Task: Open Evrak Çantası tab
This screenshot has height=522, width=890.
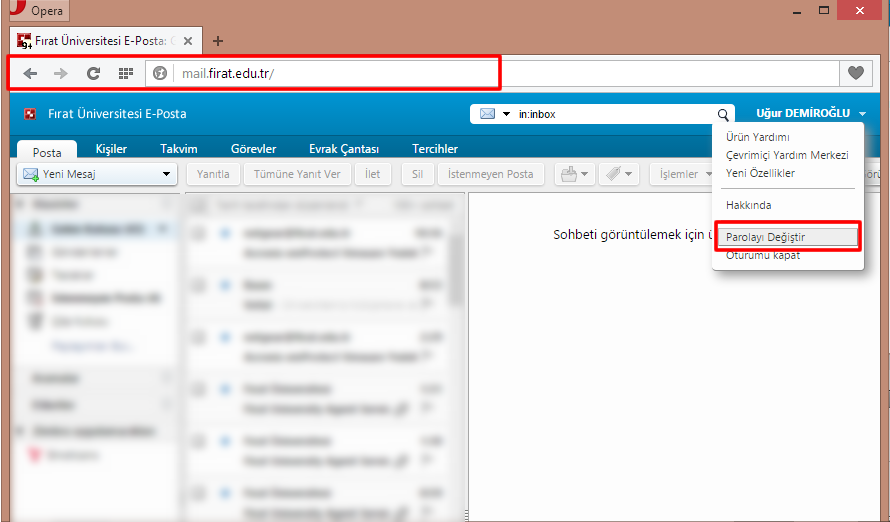Action: click(344, 149)
